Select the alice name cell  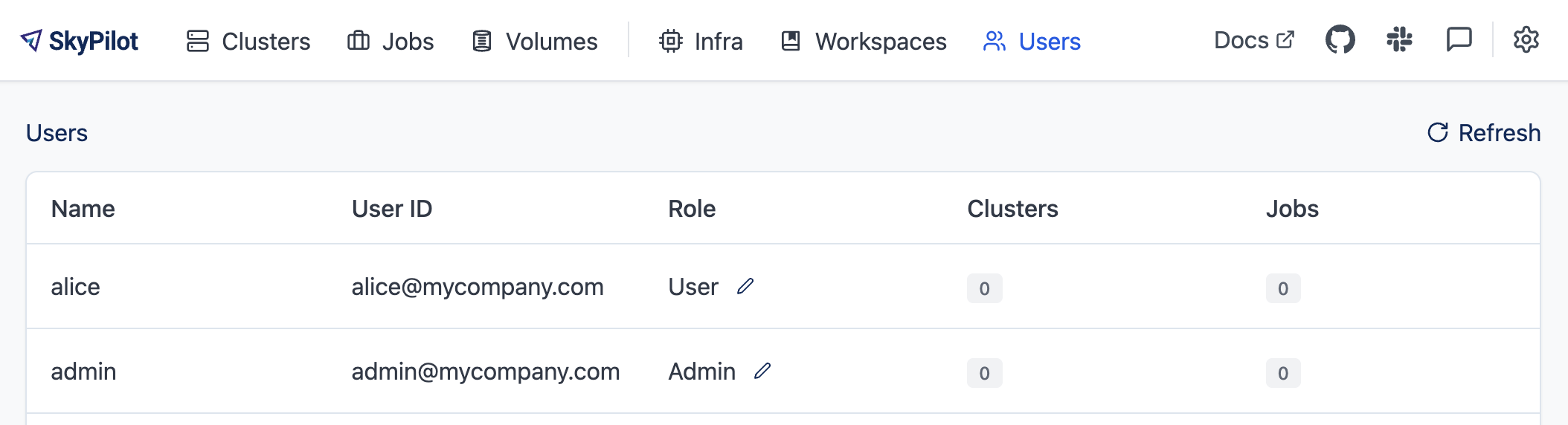click(75, 287)
